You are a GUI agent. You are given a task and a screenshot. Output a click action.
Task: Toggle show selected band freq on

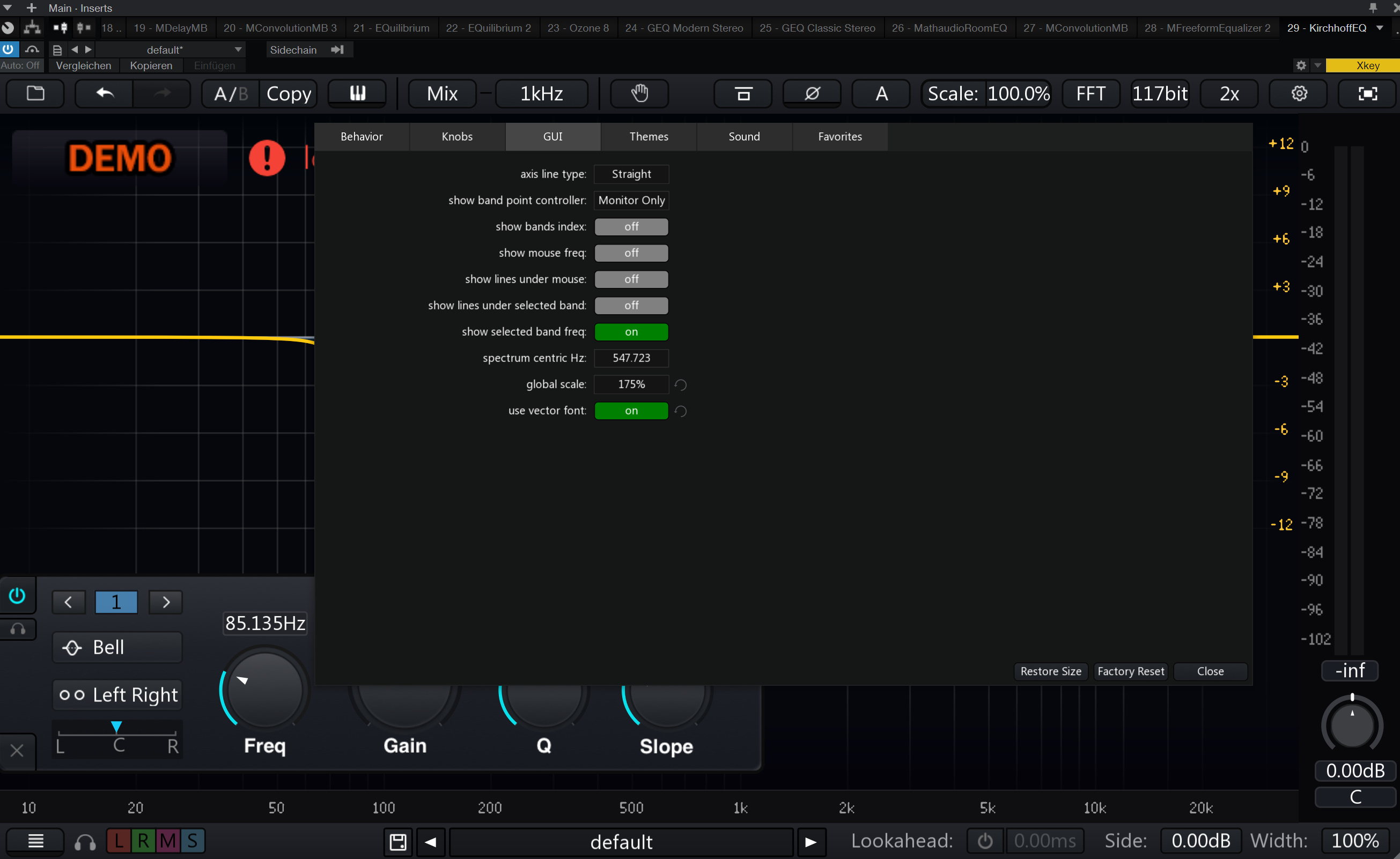[632, 331]
